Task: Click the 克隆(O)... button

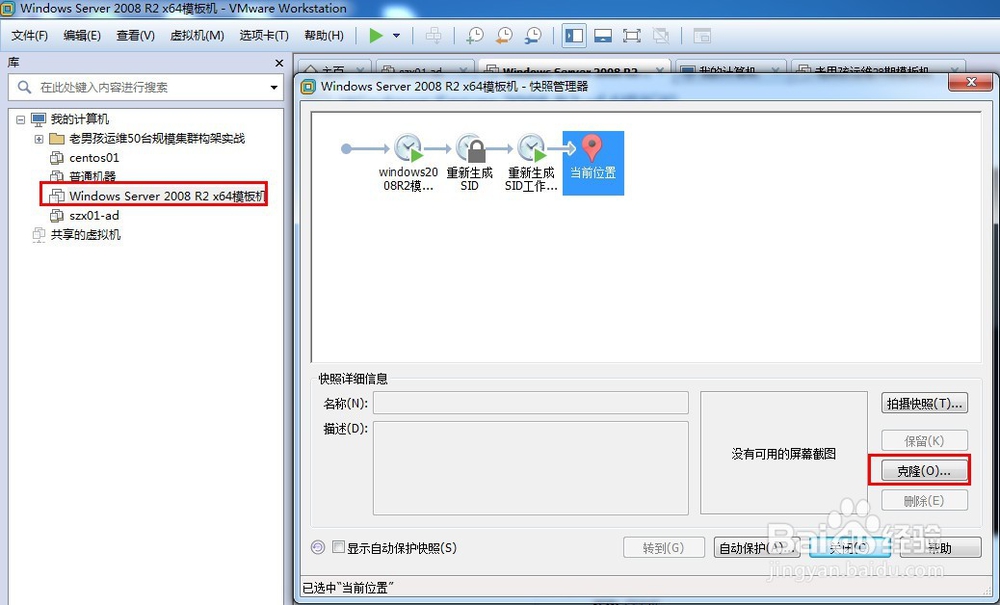Action: coord(925,471)
